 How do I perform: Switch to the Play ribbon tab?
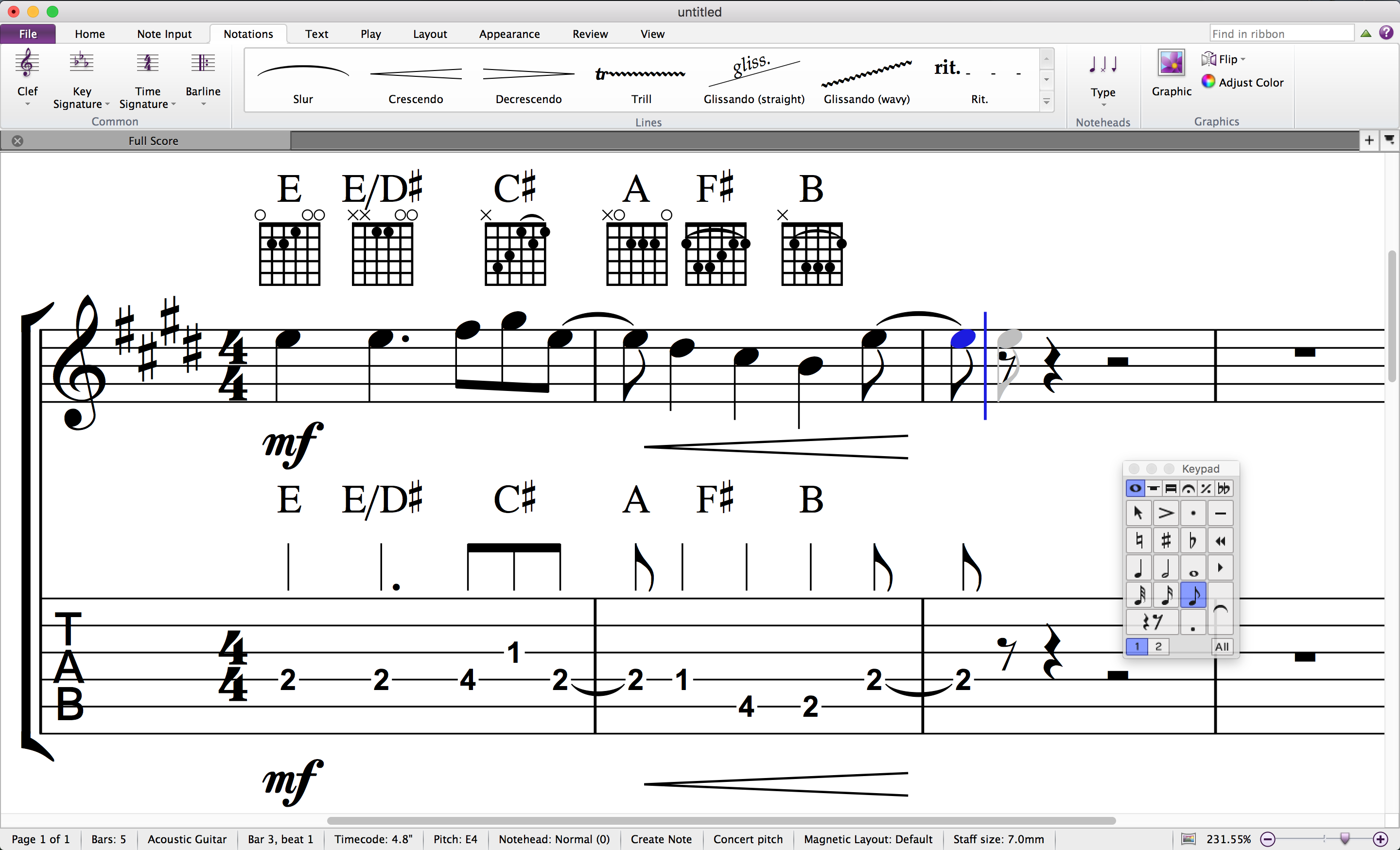pos(370,34)
